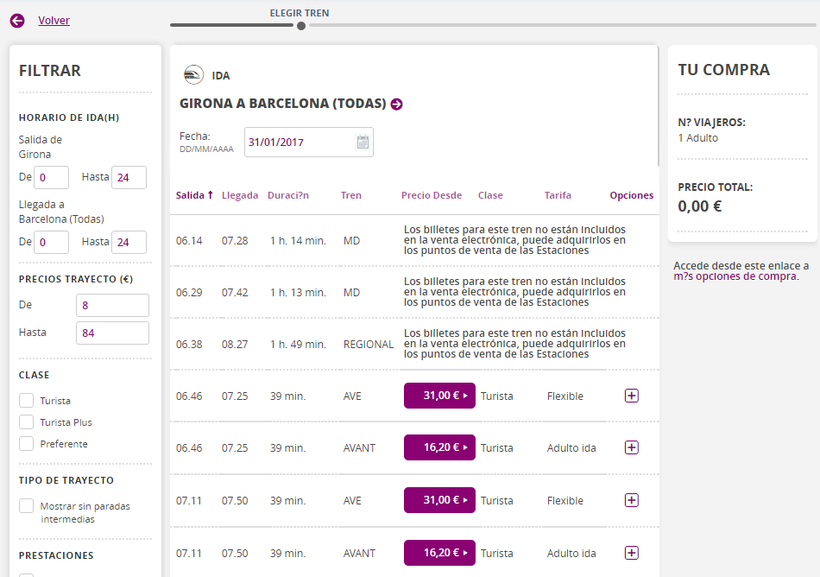Click the train icon next to IDA
Viewport: 820px width, 577px height.
click(x=193, y=75)
